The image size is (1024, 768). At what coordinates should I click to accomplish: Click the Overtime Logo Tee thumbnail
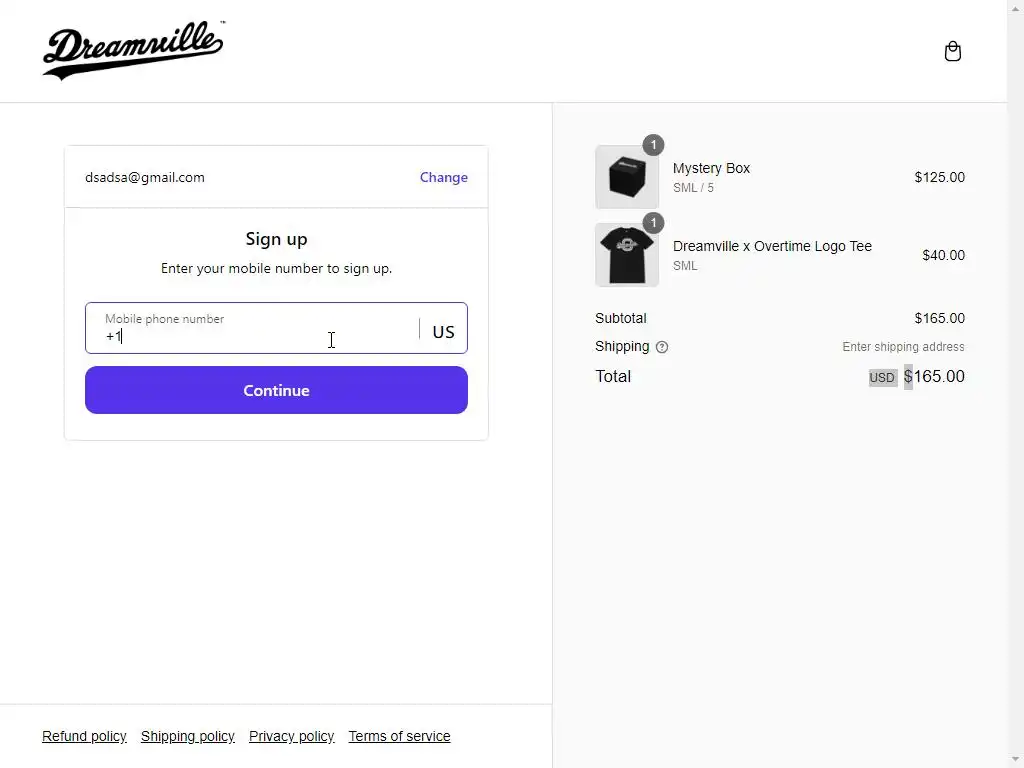[627, 255]
